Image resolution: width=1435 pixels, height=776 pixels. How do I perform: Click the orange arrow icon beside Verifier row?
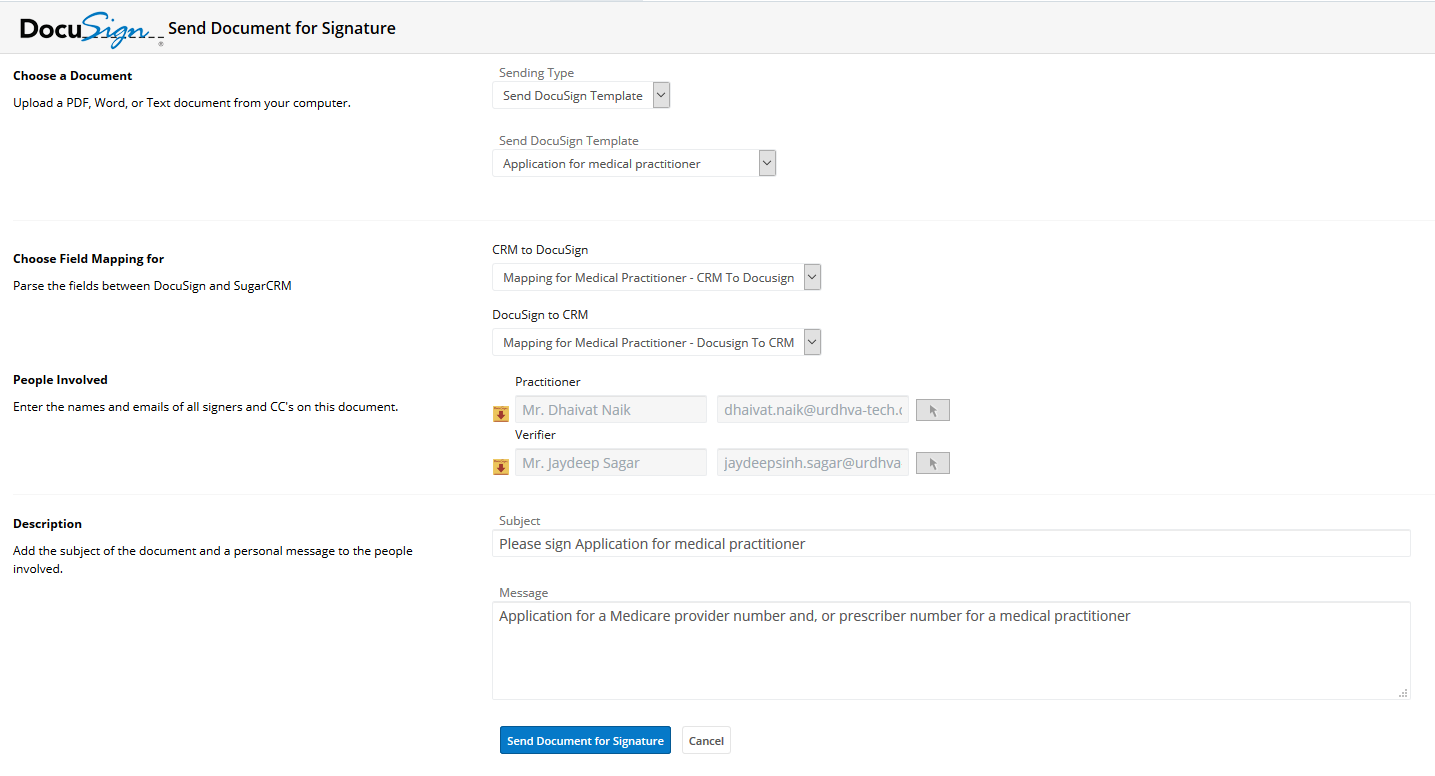pos(501,467)
